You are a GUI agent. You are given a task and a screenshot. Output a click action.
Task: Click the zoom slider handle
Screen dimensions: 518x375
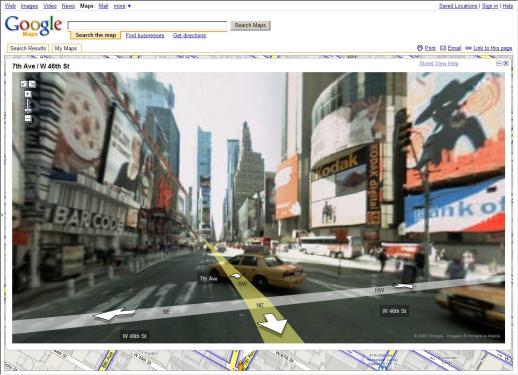28,110
